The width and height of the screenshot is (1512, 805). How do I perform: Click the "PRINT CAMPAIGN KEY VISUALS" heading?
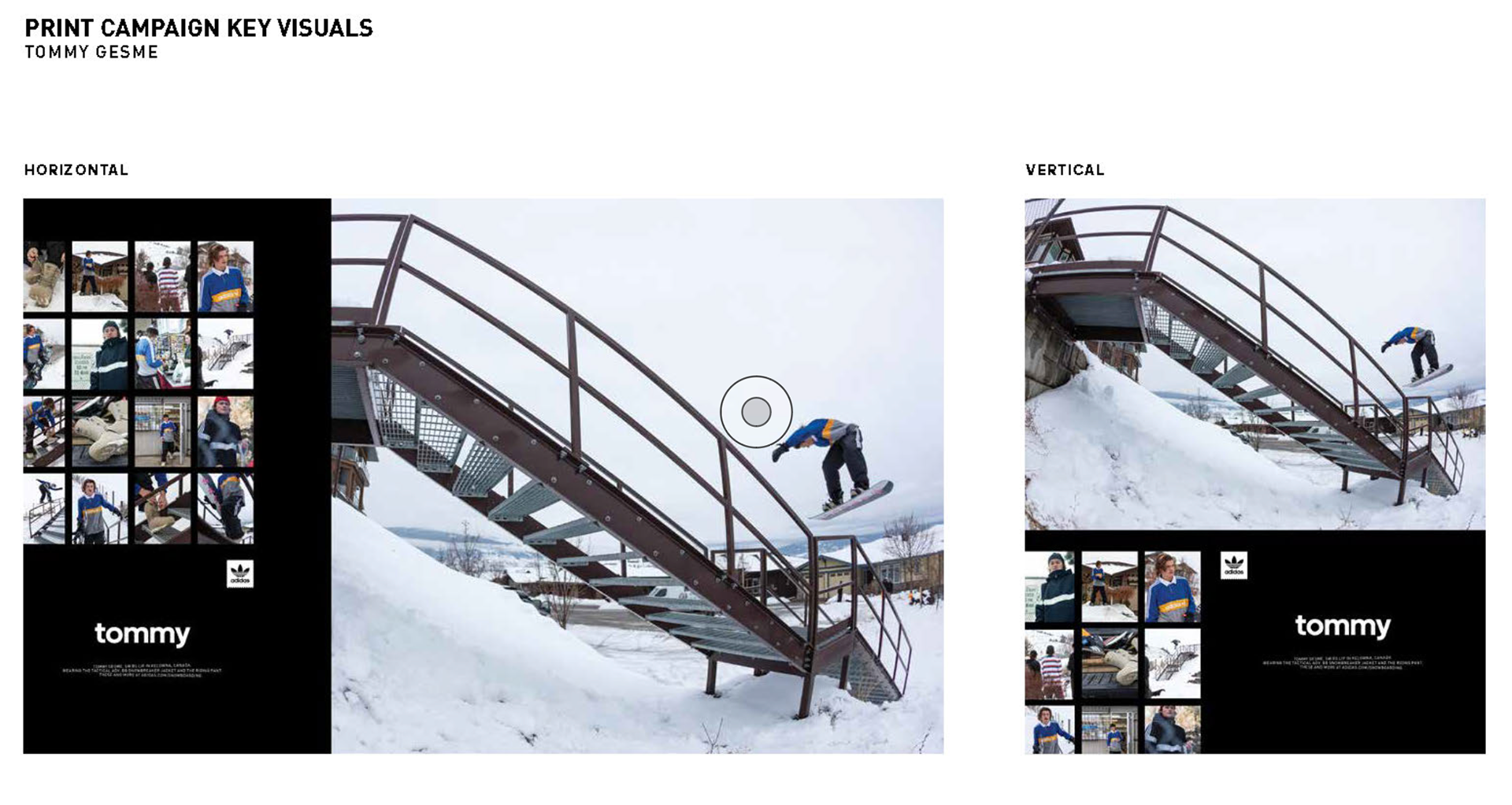(x=198, y=28)
